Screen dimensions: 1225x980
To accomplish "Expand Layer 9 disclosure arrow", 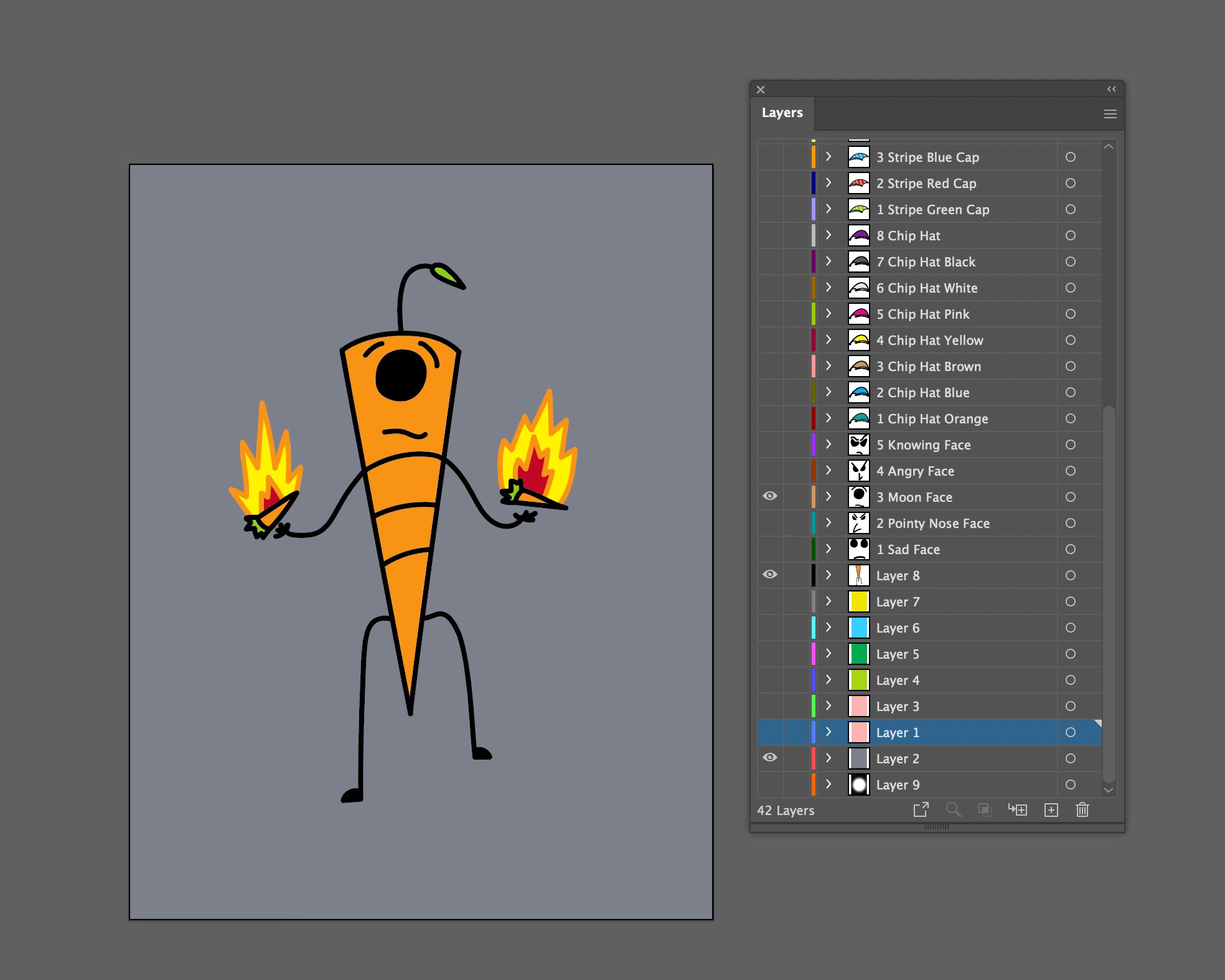I will click(x=828, y=784).
